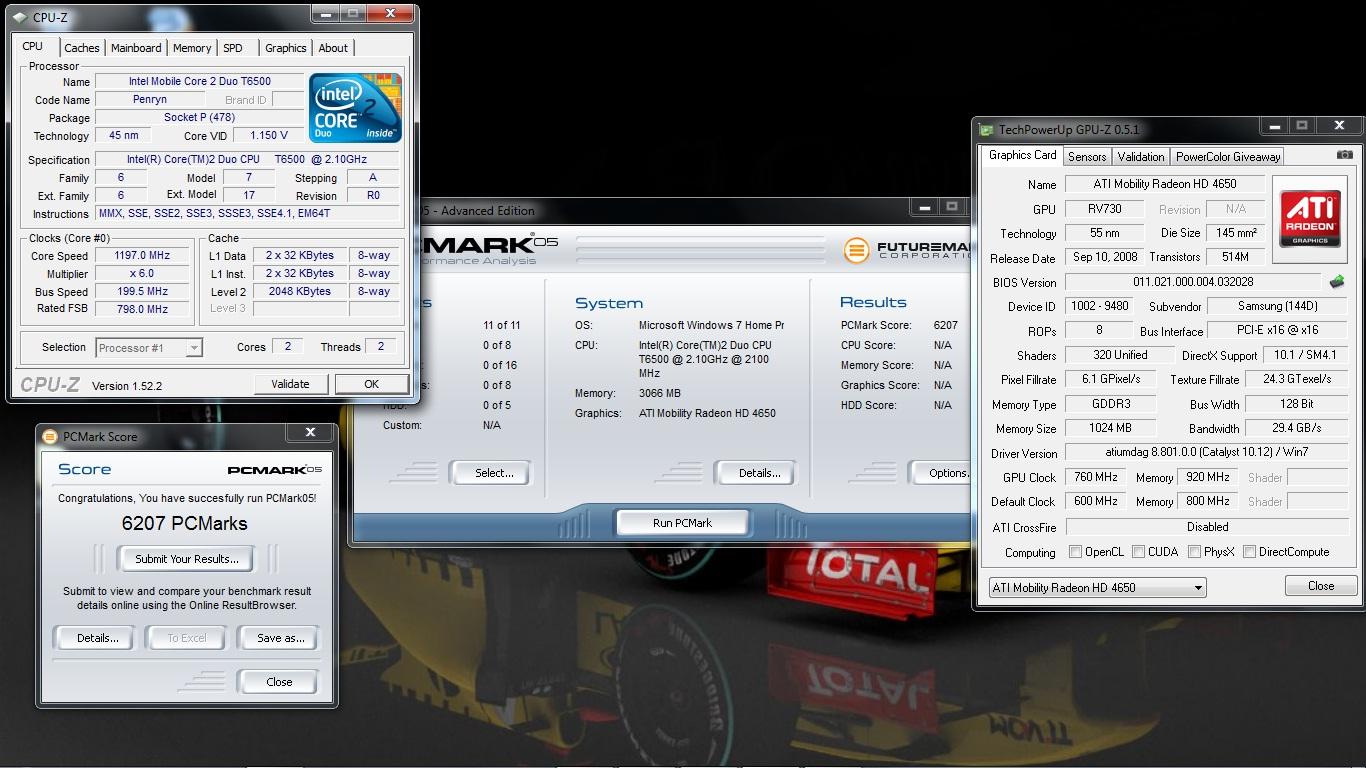Open the Graphics tab in CPU-Z

[x=286, y=48]
